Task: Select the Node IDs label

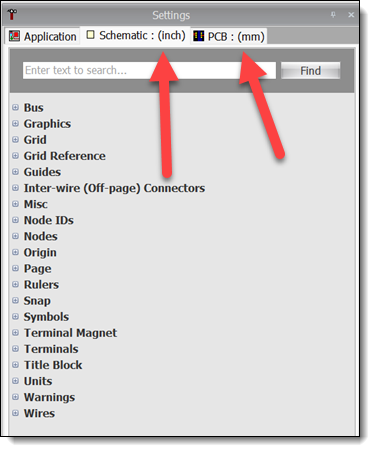Action: (x=49, y=220)
